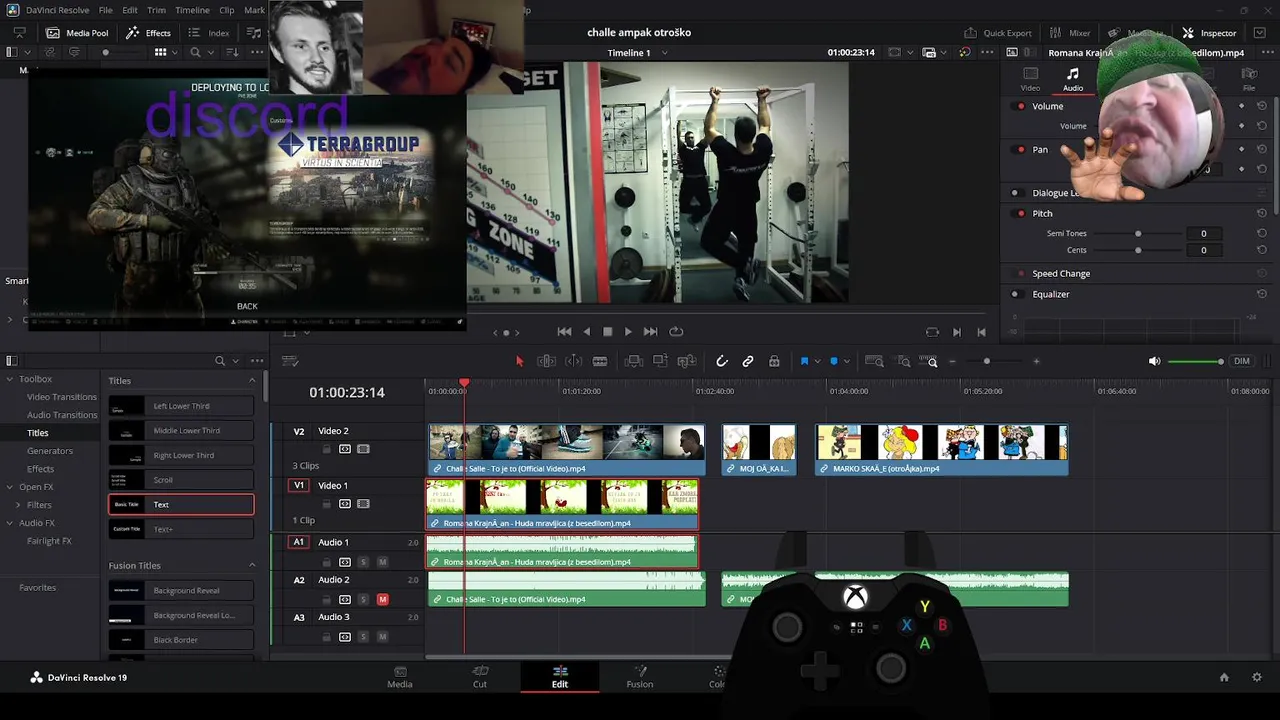Screen dimensions: 1280x720
Task: Select the V1 destination track control
Action: 298,485
